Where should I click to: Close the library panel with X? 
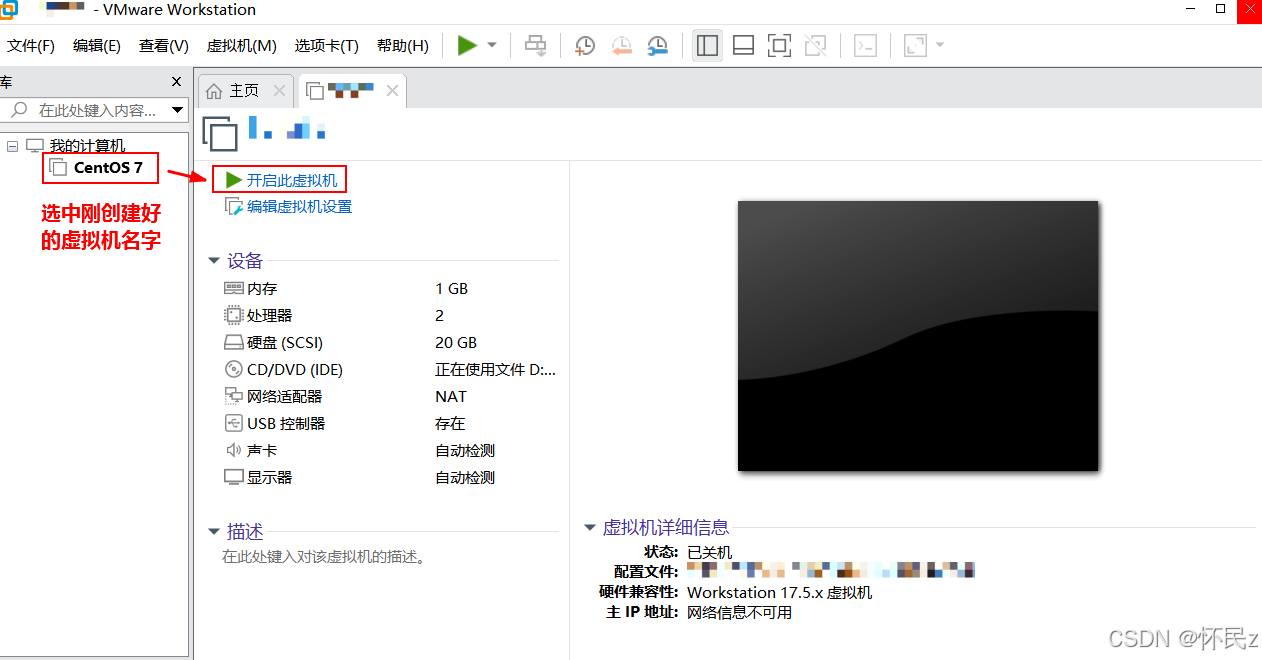click(177, 82)
